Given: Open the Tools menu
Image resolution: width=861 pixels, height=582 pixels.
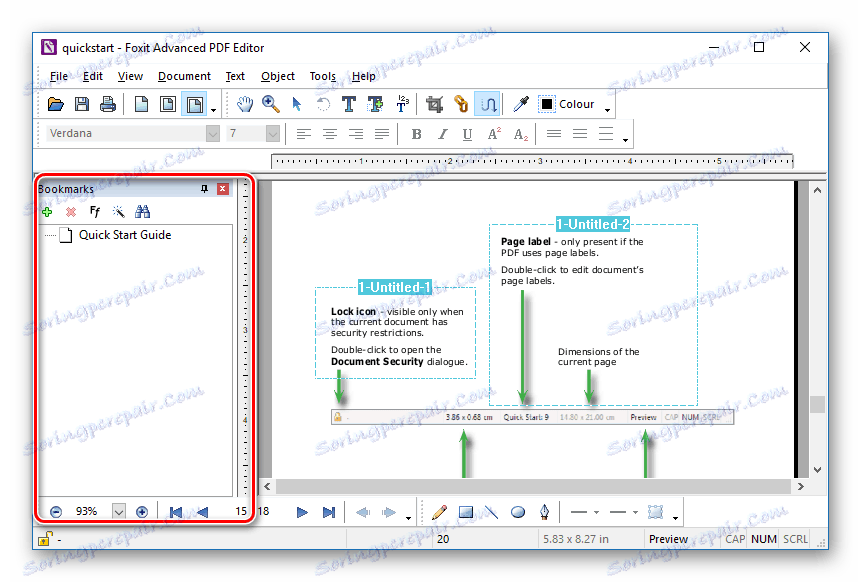Looking at the screenshot, I should pos(322,76).
